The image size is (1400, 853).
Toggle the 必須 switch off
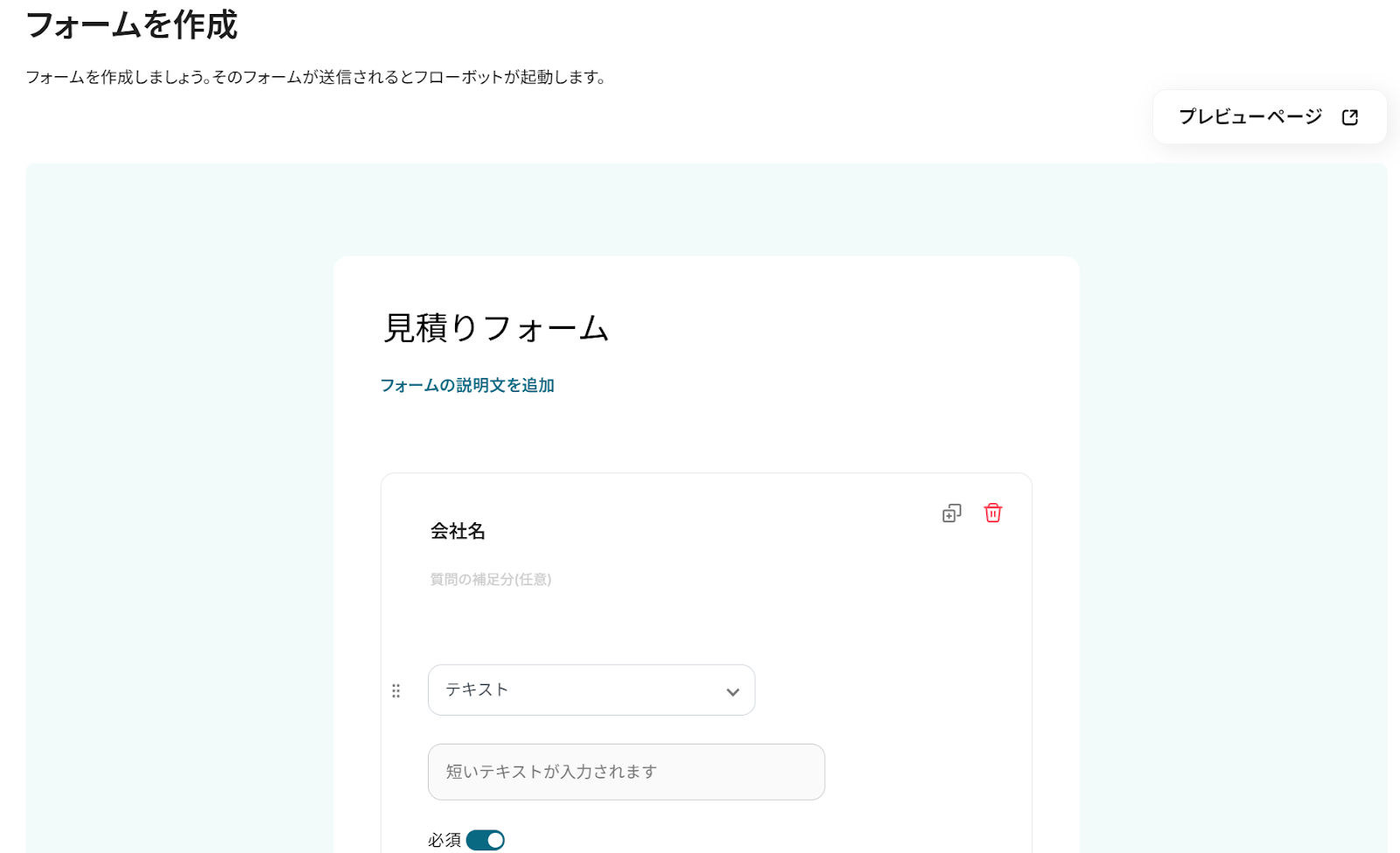point(486,840)
